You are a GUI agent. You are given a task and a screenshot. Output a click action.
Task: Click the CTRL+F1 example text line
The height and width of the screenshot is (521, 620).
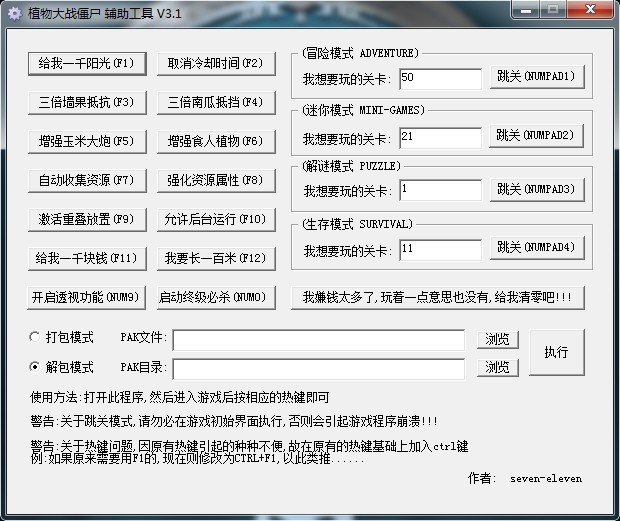coord(197,459)
